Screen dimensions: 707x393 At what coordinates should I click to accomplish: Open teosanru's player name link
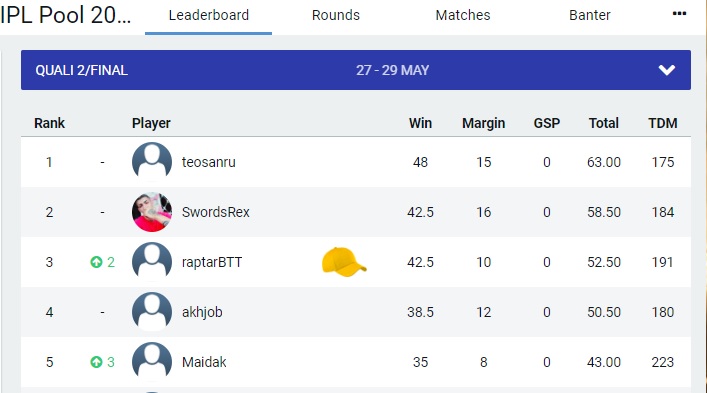click(x=209, y=162)
